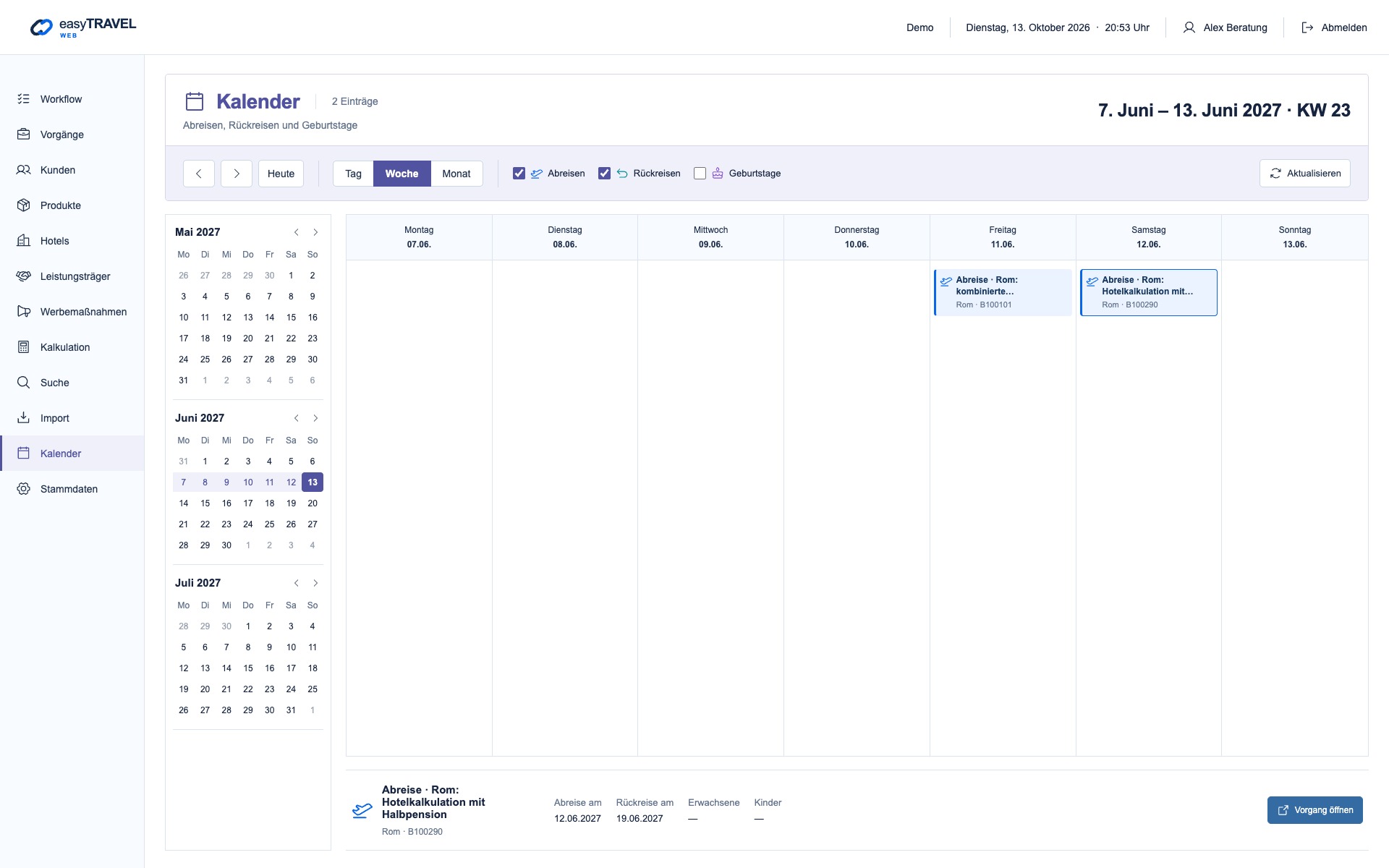
Task: Open the Demo link in the header
Action: click(x=919, y=27)
